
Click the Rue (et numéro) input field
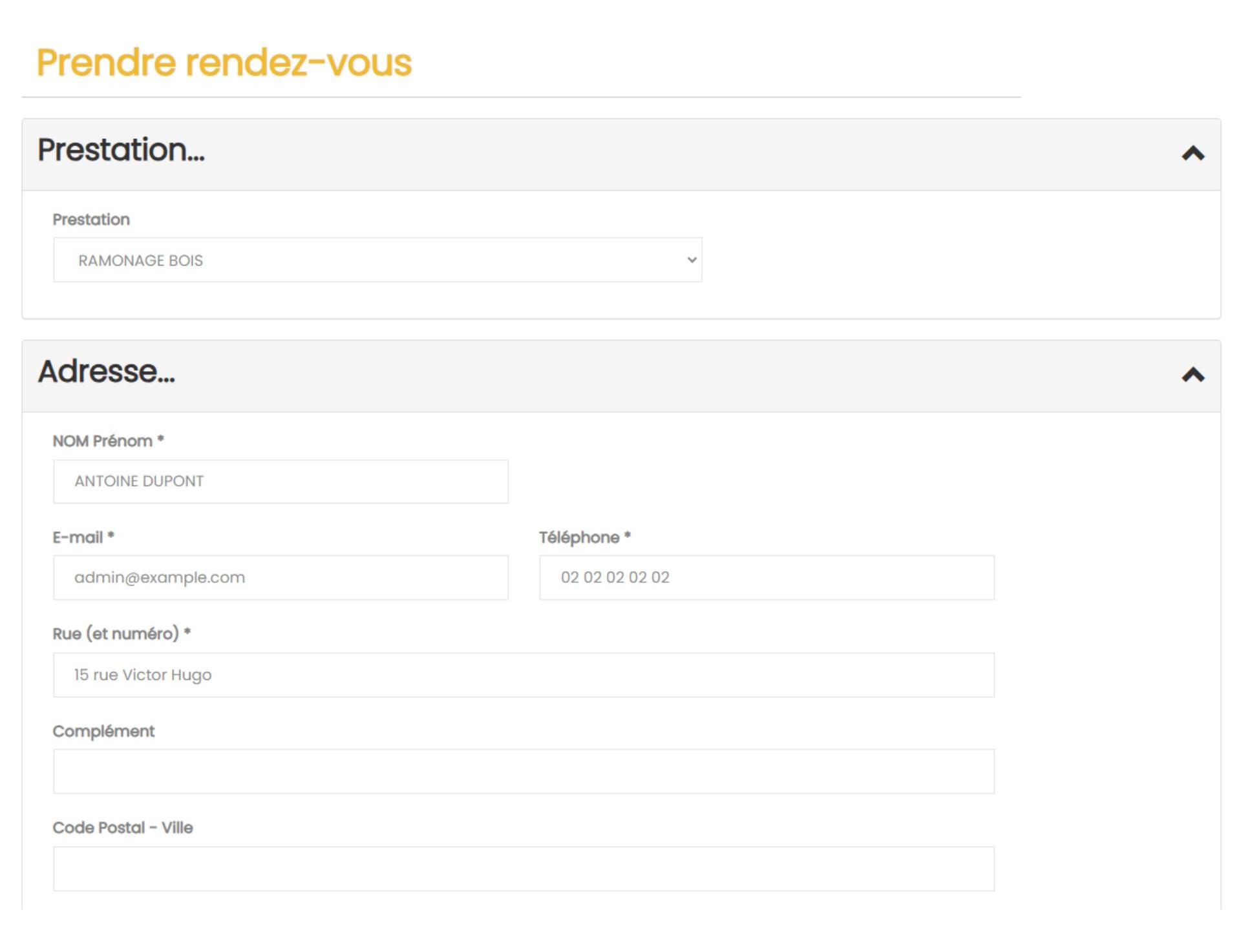tap(523, 674)
